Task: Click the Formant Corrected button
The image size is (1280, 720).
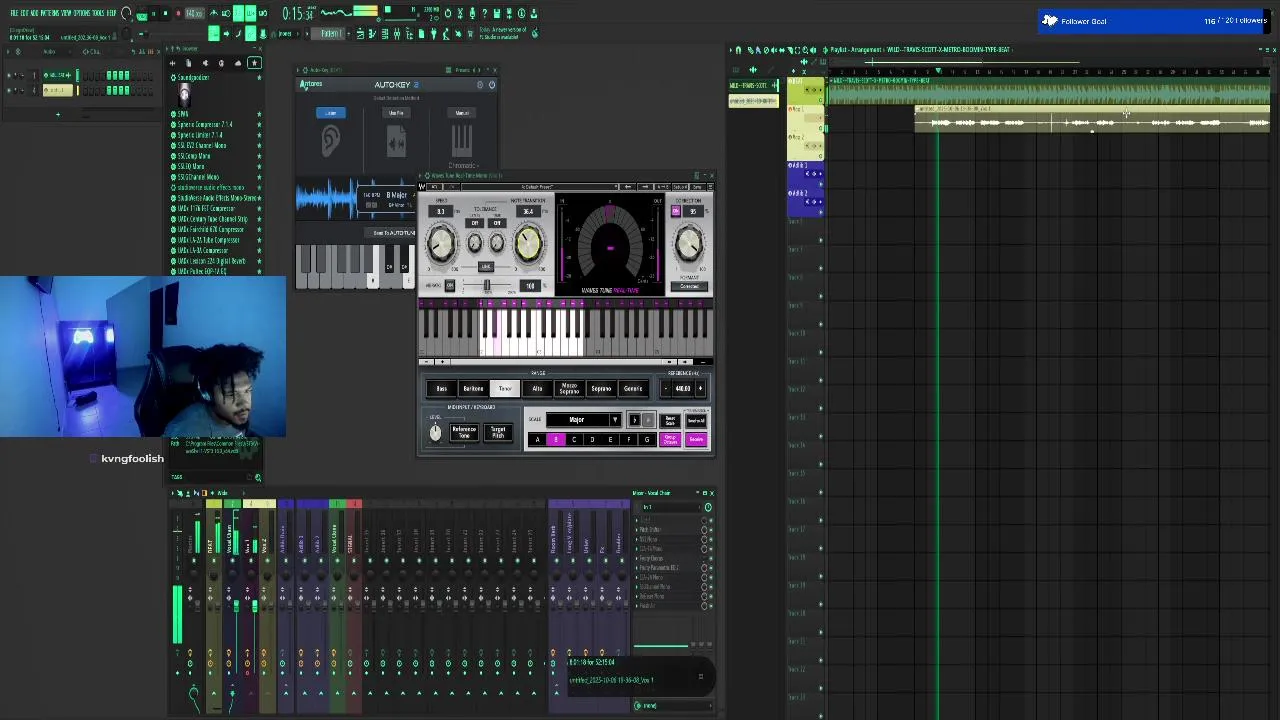Action: click(690, 287)
